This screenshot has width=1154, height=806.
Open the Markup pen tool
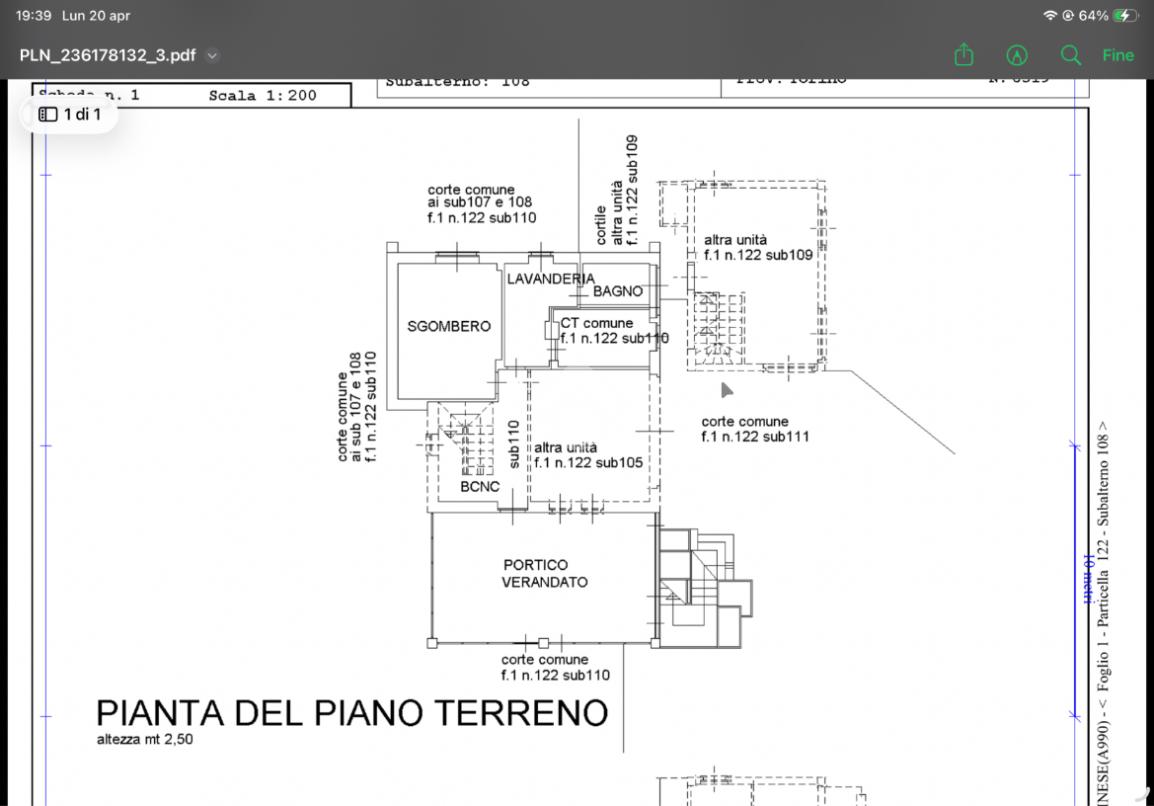pyautogui.click(x=1017, y=56)
